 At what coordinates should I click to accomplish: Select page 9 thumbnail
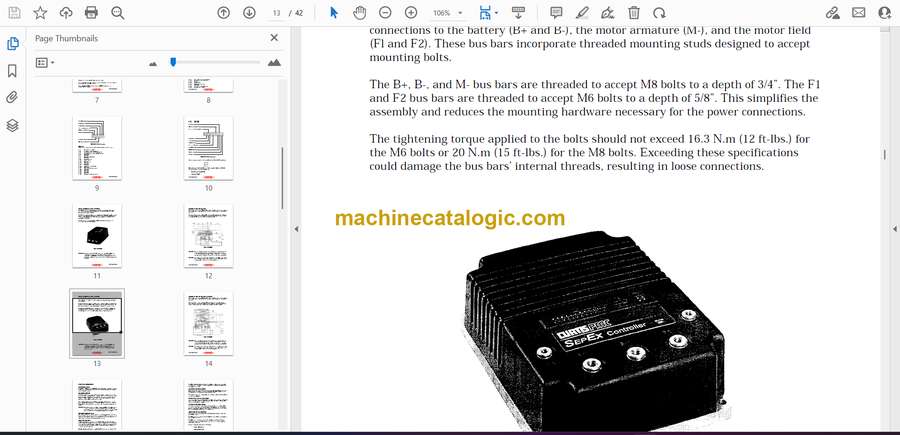pos(97,148)
